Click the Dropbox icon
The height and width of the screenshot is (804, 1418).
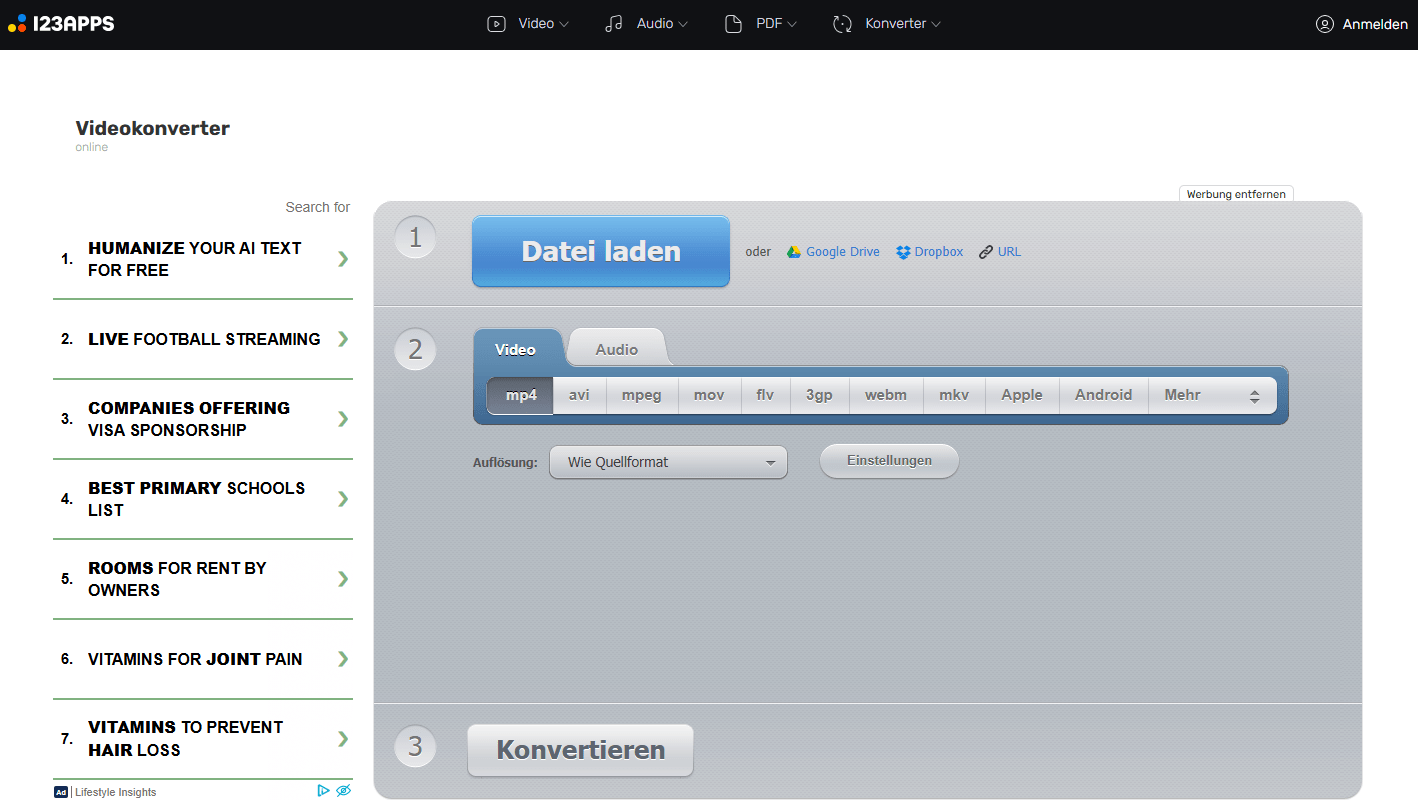(903, 252)
